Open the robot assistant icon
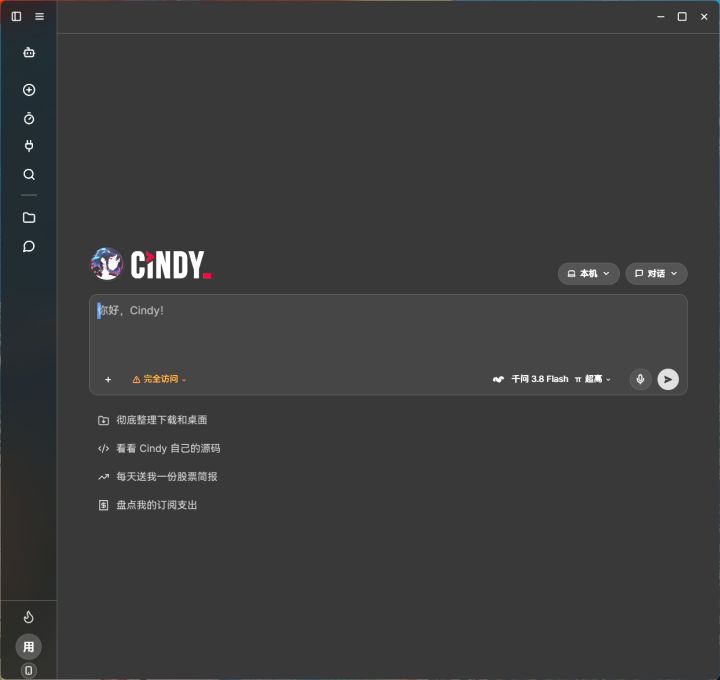720x680 pixels. (29, 52)
